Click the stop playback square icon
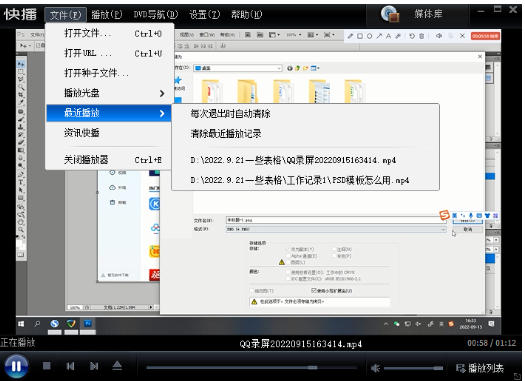The width and height of the screenshot is (525, 381). tap(47, 366)
